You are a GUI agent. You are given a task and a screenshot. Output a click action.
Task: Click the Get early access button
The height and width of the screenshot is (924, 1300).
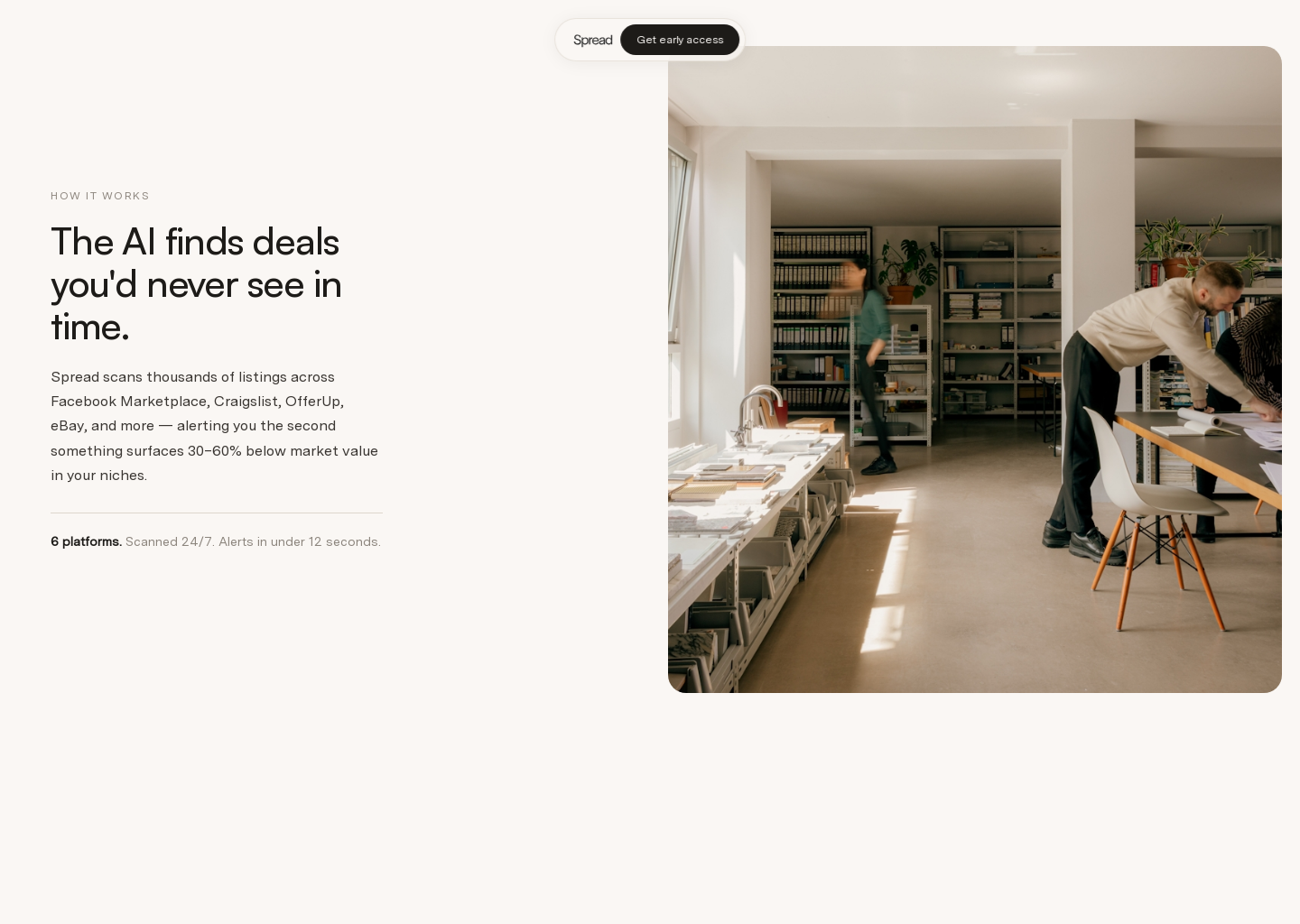680,40
